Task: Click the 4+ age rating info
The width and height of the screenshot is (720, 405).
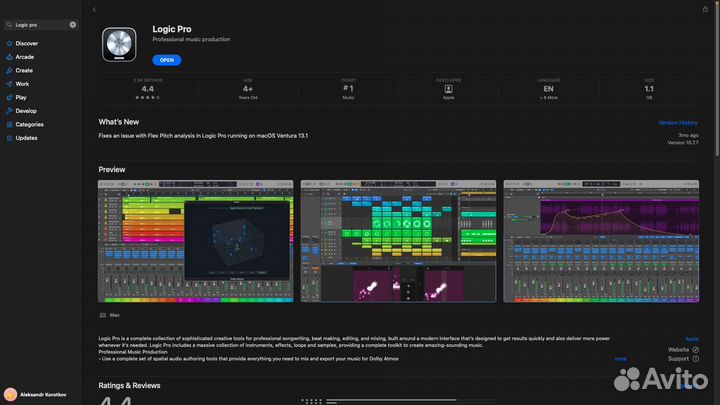Action: coord(248,89)
